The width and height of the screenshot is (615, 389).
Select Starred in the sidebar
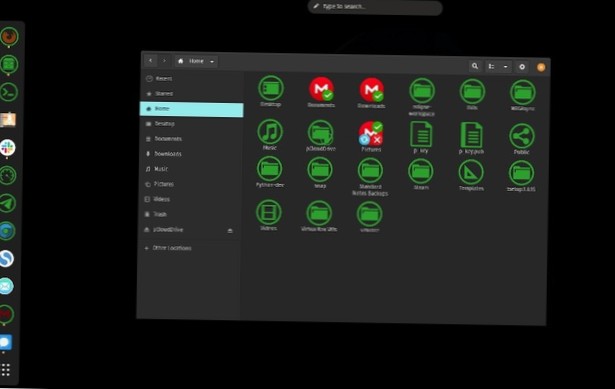click(x=192, y=94)
